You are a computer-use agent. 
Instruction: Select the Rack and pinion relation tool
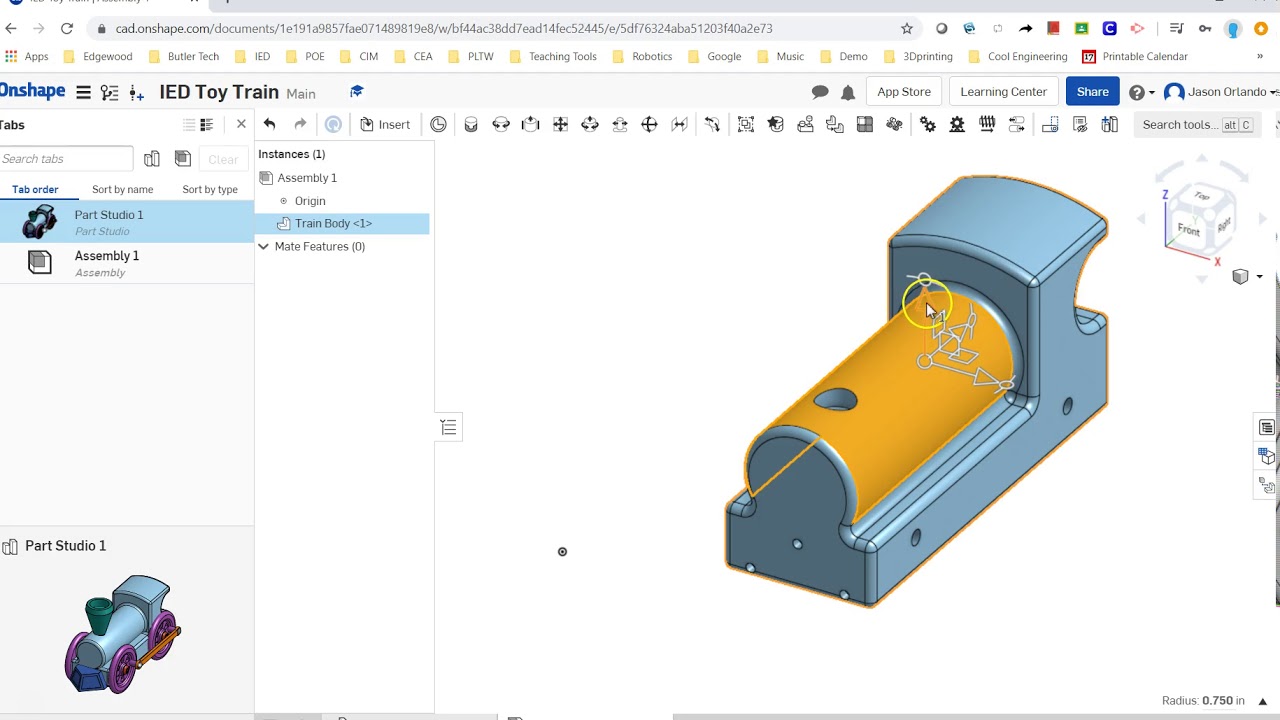957,124
